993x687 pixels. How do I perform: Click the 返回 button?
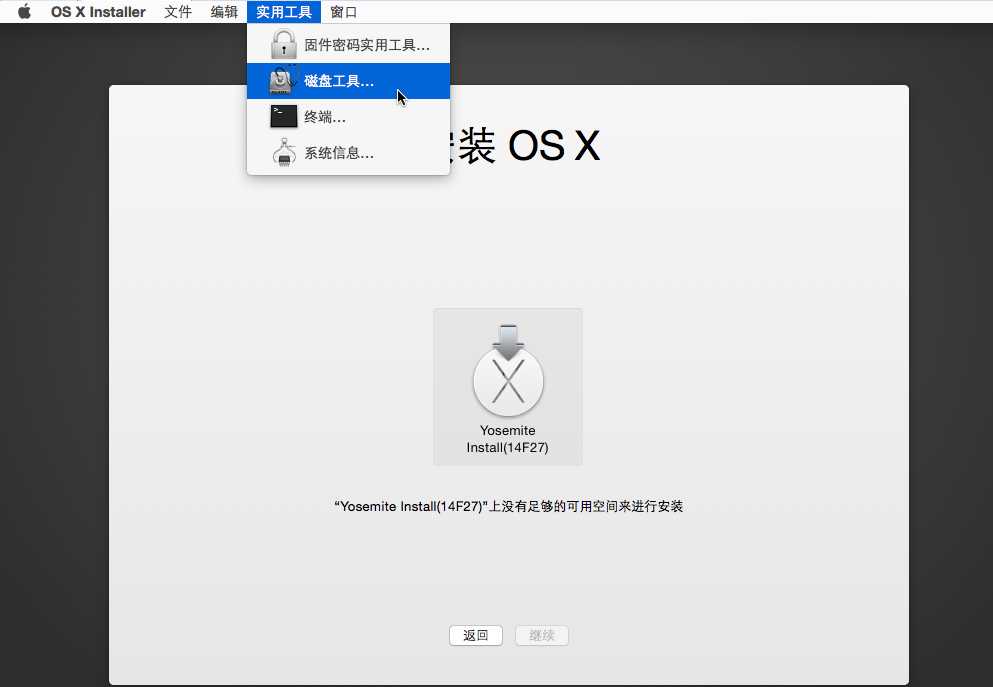476,635
